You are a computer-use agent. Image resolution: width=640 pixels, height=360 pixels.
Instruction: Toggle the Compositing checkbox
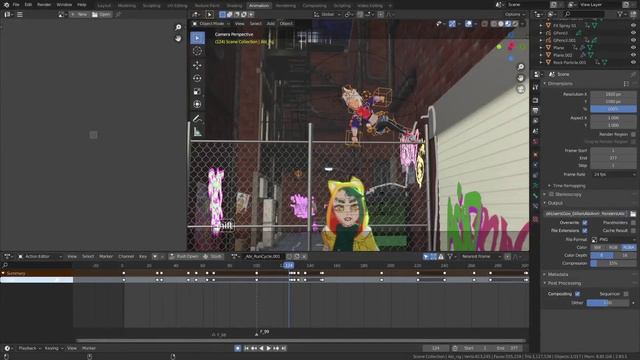tap(577, 294)
